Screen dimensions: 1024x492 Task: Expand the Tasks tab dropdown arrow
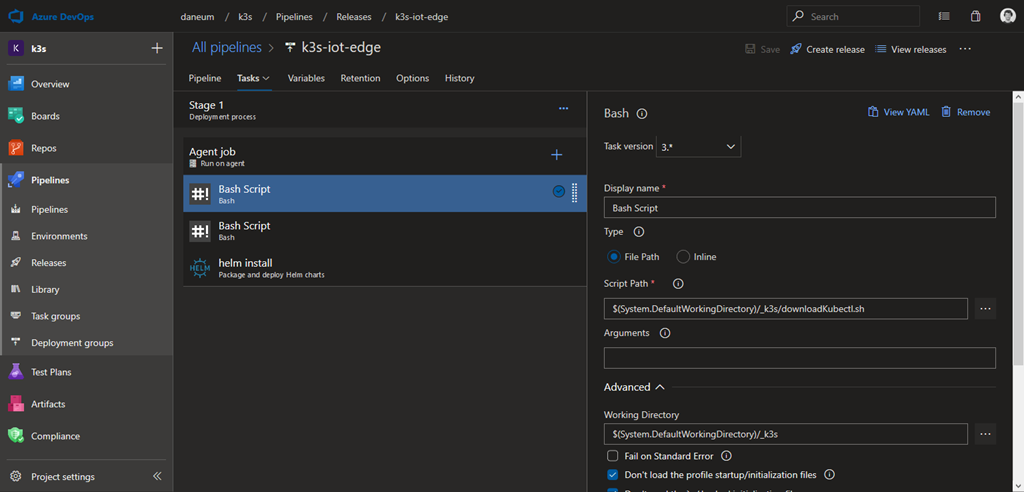point(266,78)
